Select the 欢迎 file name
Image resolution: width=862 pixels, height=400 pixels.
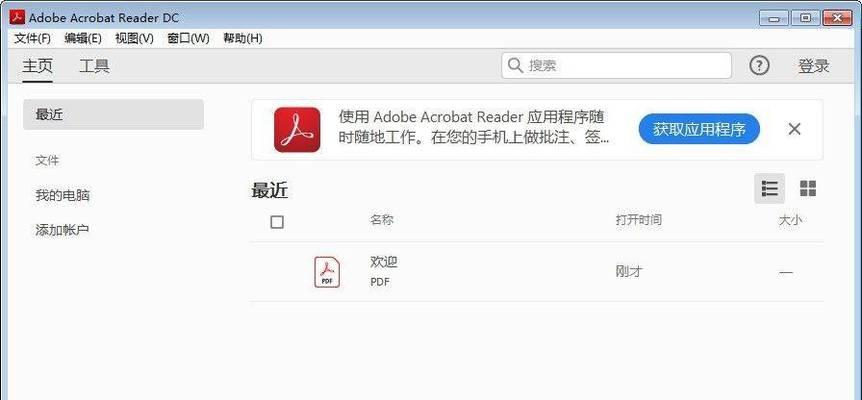coord(383,263)
